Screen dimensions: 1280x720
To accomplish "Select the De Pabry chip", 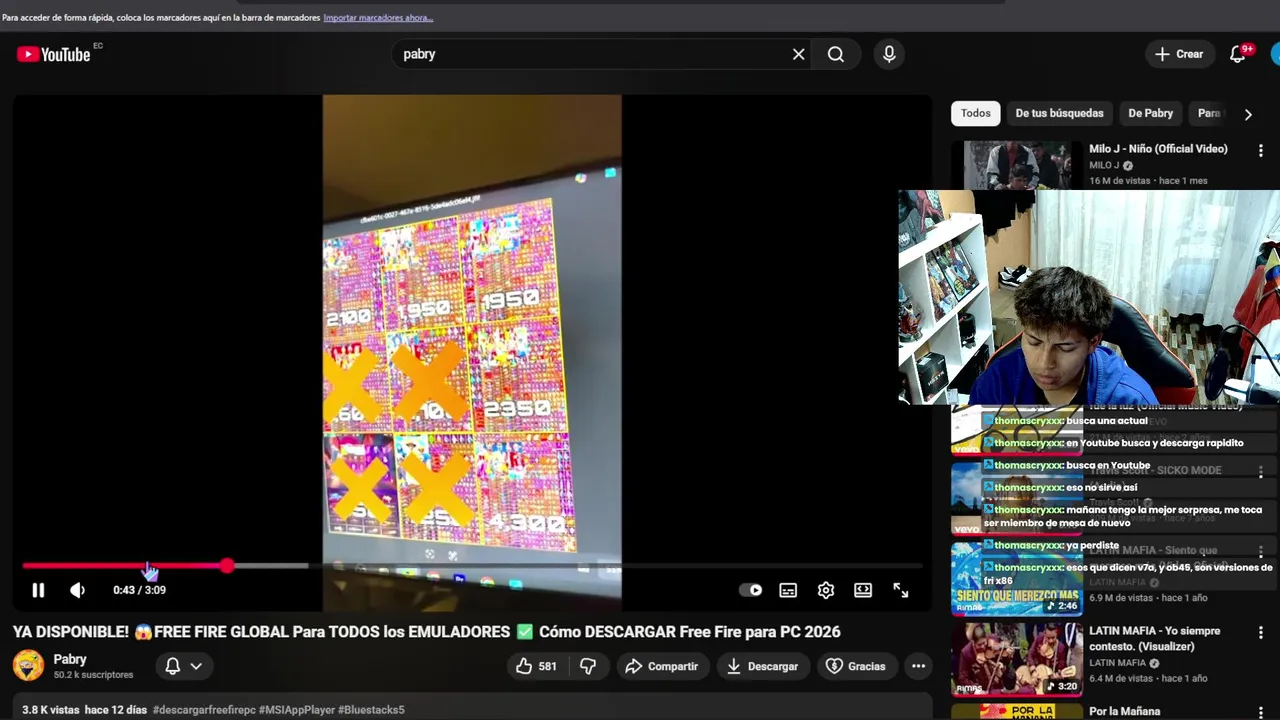I will point(1150,113).
